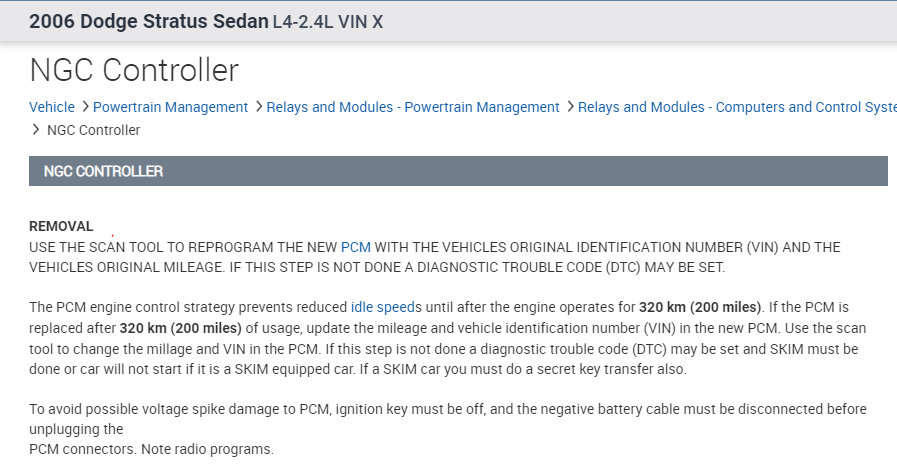The width and height of the screenshot is (897, 468).
Task: Select the 2006 Dodge Stratus Sedan title
Action: [x=148, y=21]
